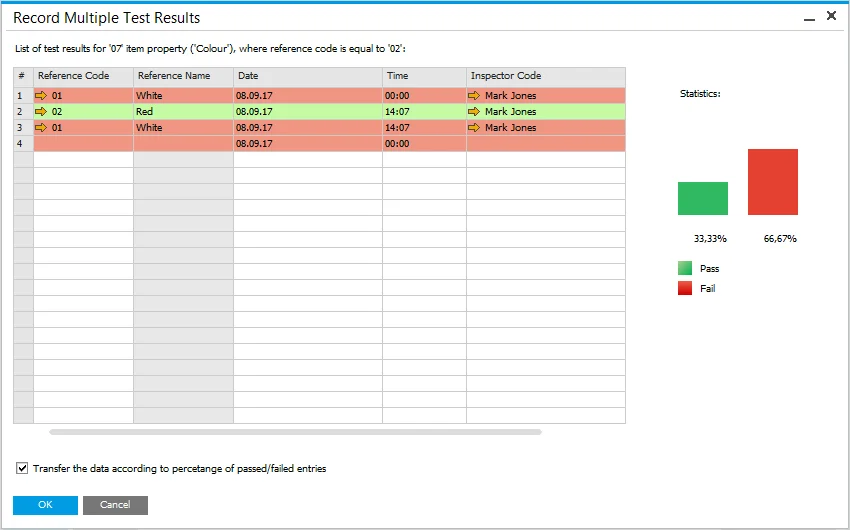Click the empty Reference Code cell in row 4
Viewport: 850px width, 530px height.
click(83, 144)
